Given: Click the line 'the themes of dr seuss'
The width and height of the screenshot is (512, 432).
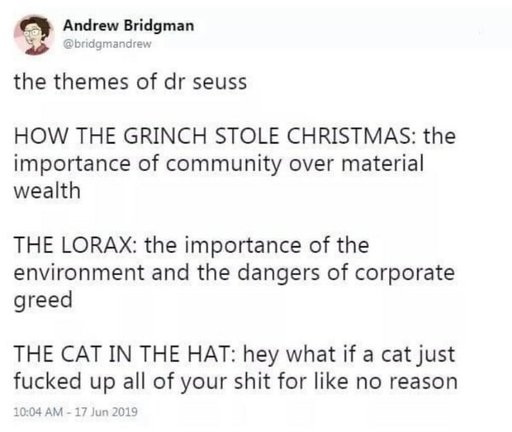Looking at the screenshot, I should coord(130,82).
